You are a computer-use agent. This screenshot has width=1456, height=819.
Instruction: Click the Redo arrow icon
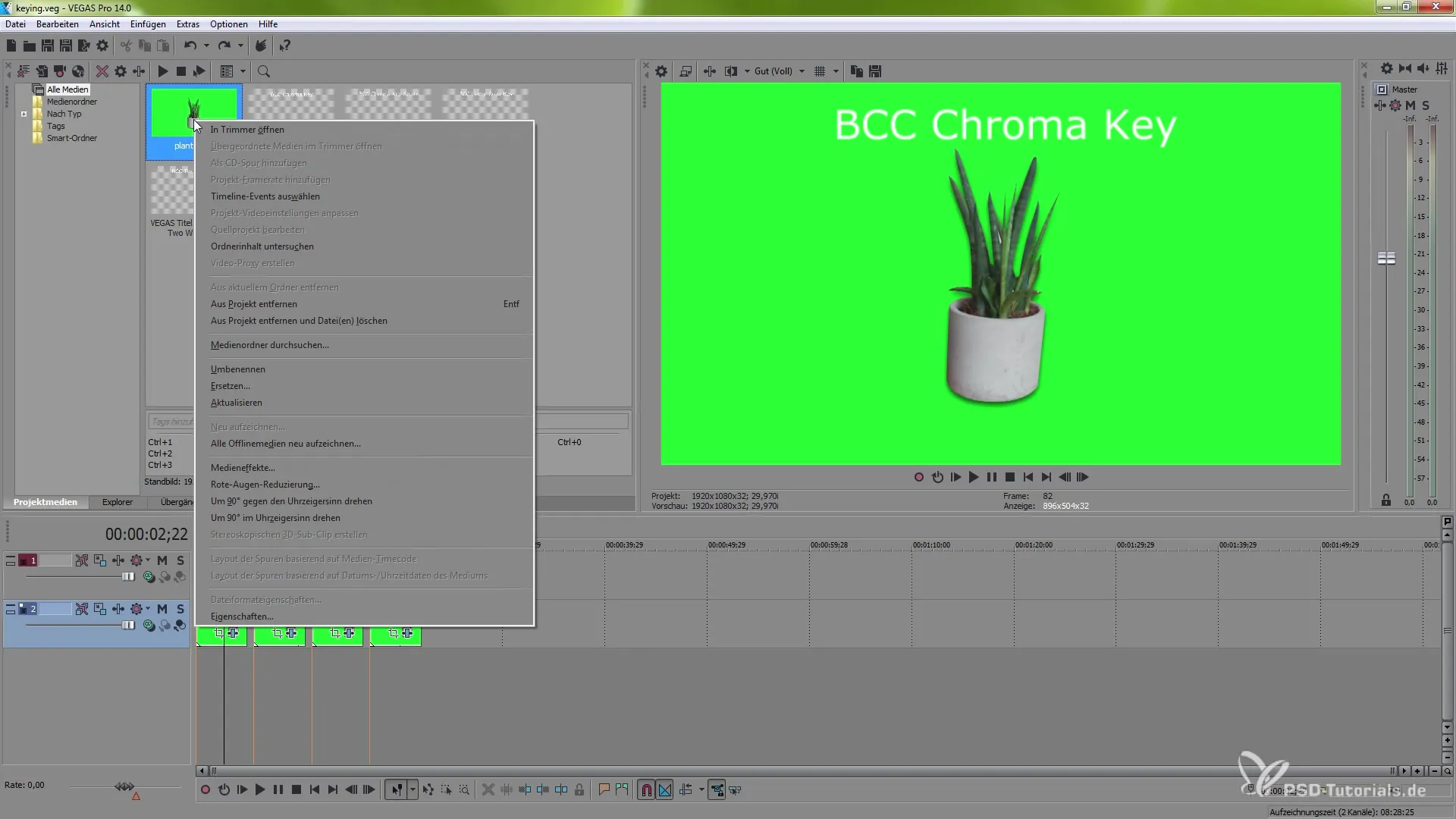(x=224, y=46)
